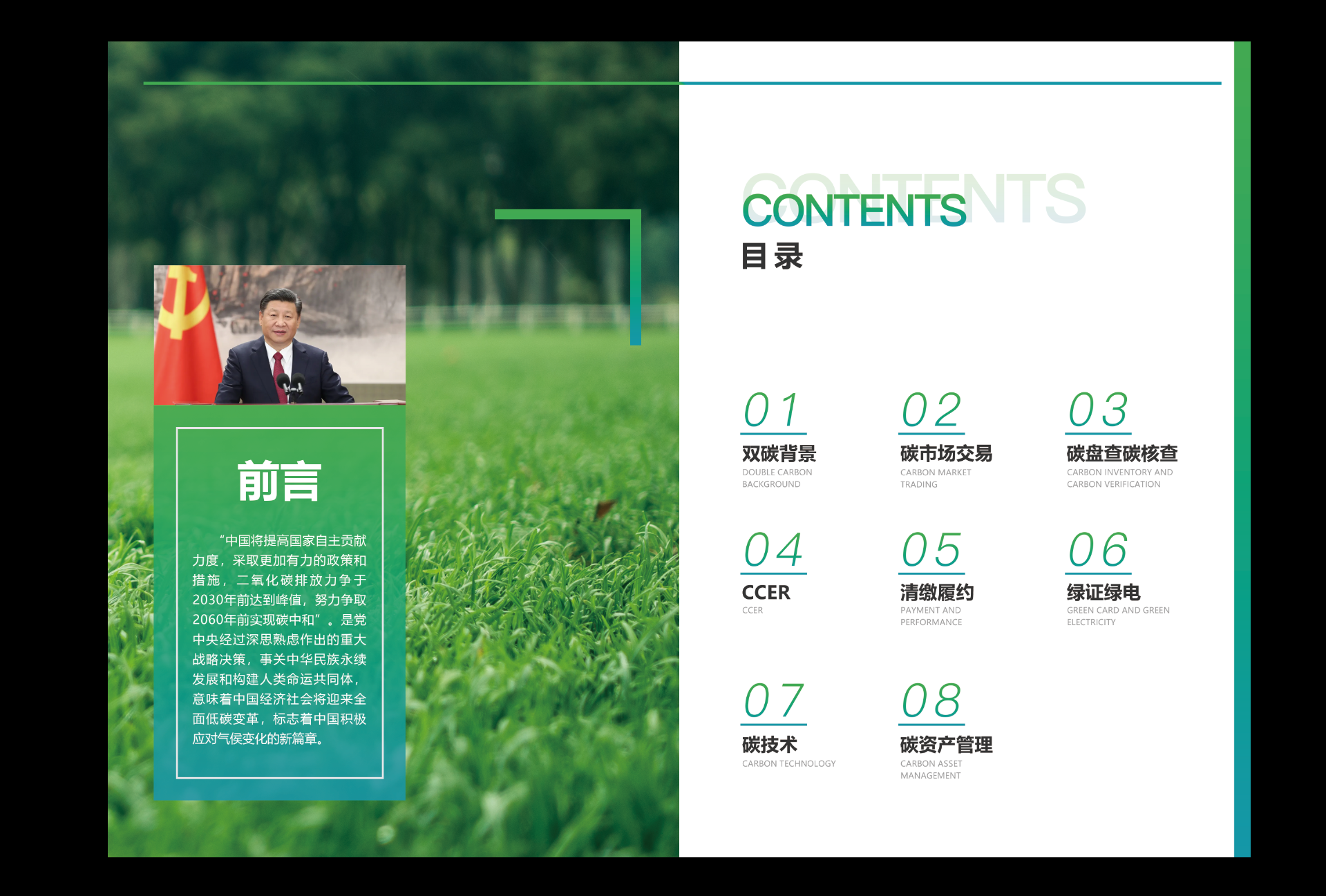Open the 碳技术 entry
Viewport: 1326px width, 896px height.
pyautogui.click(x=769, y=745)
